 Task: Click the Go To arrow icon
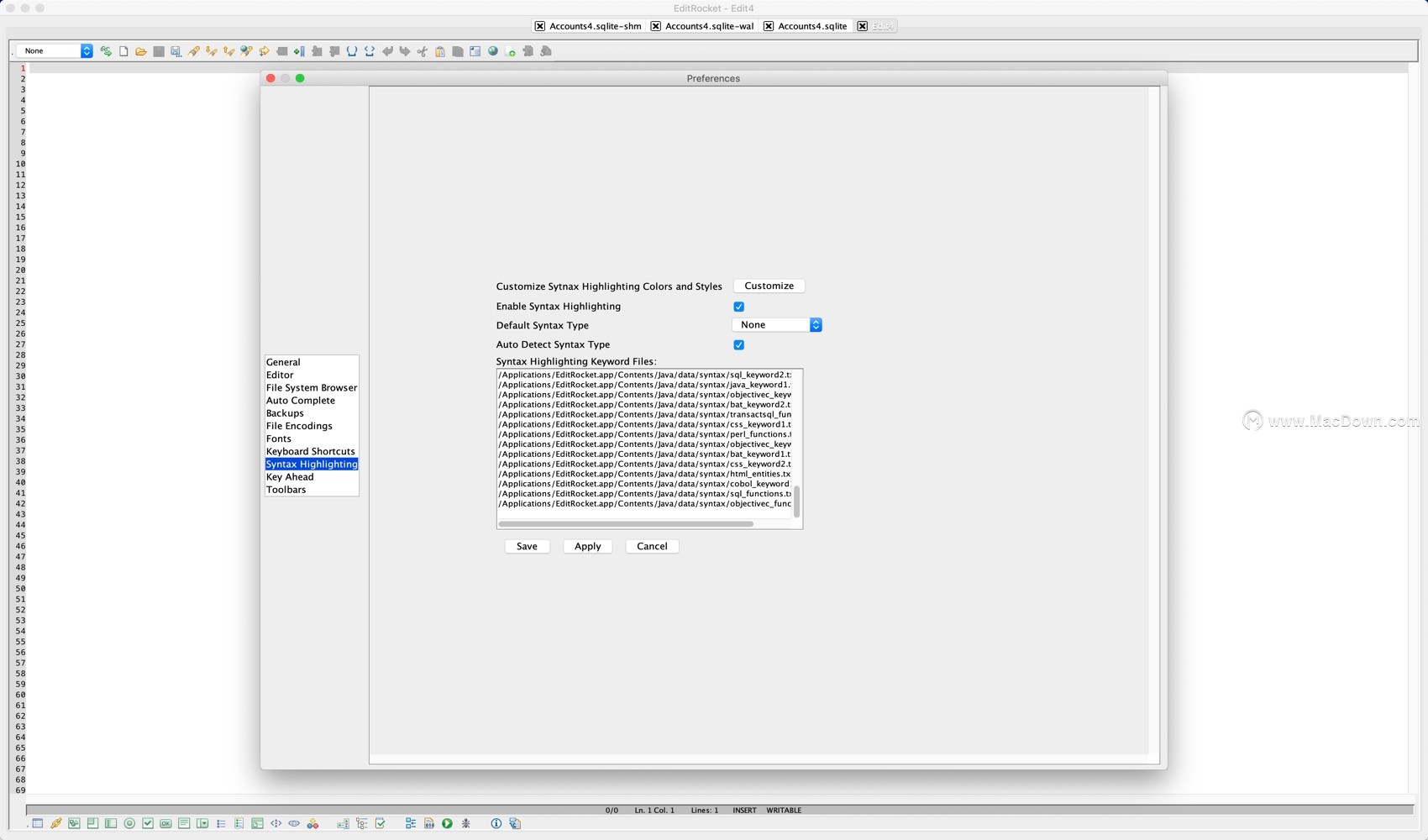(264, 51)
